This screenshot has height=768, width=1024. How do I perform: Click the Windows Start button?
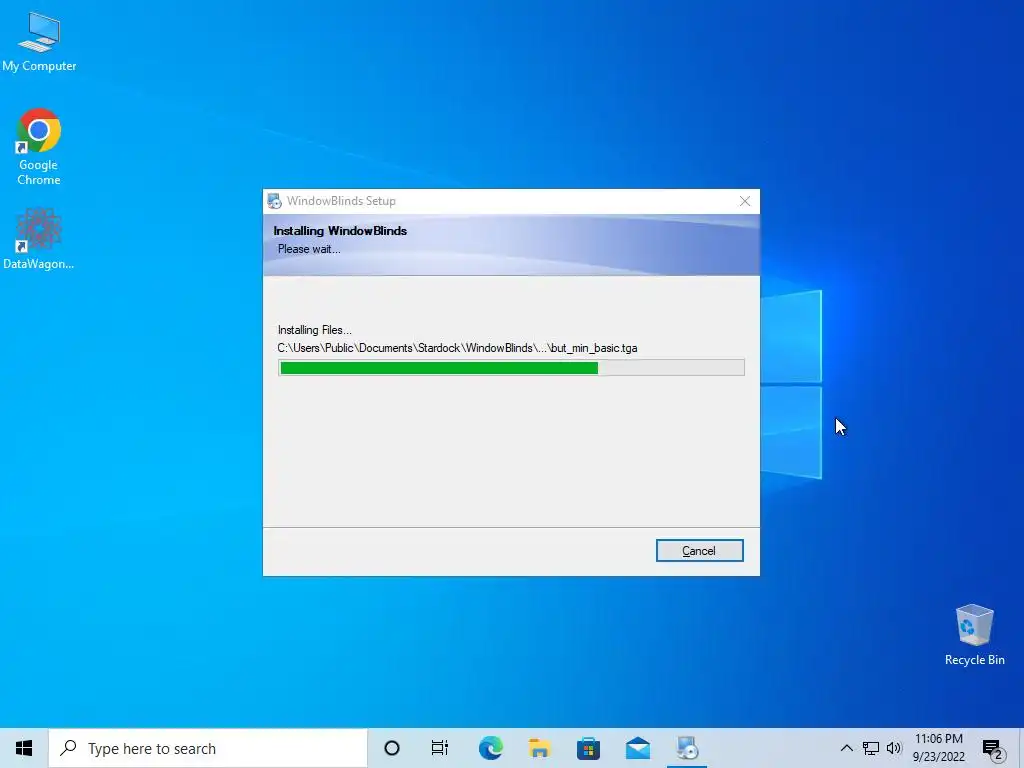(x=24, y=748)
